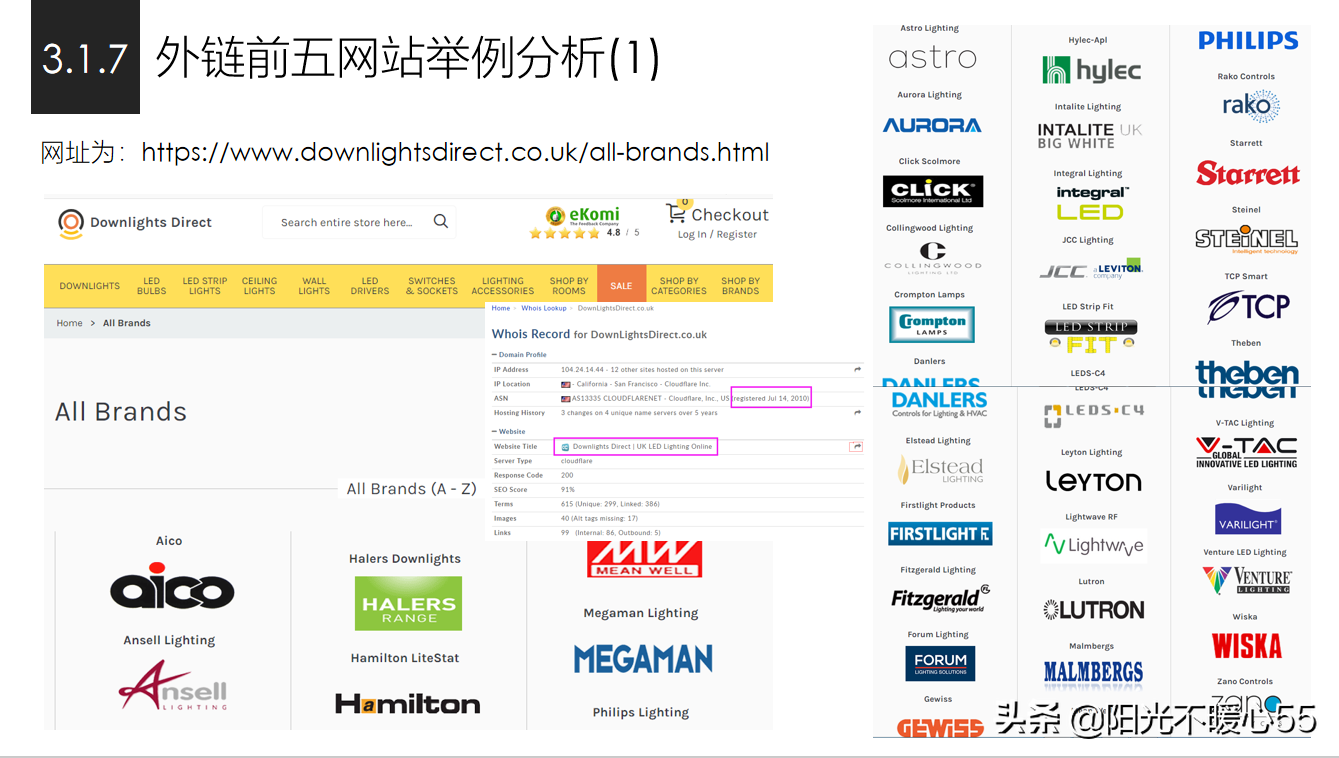The height and width of the screenshot is (758, 1339).
Task: Click the Click Scolmore logo
Action: [x=932, y=191]
